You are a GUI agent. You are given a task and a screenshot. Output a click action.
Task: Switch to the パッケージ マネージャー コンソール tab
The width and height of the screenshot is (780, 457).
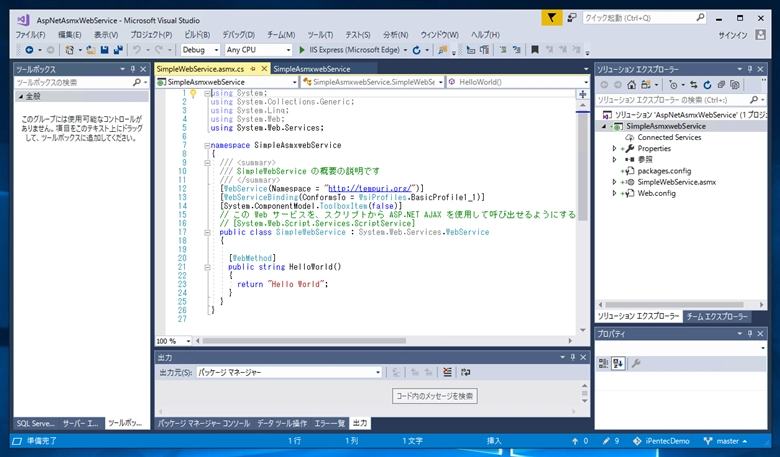tap(204, 423)
